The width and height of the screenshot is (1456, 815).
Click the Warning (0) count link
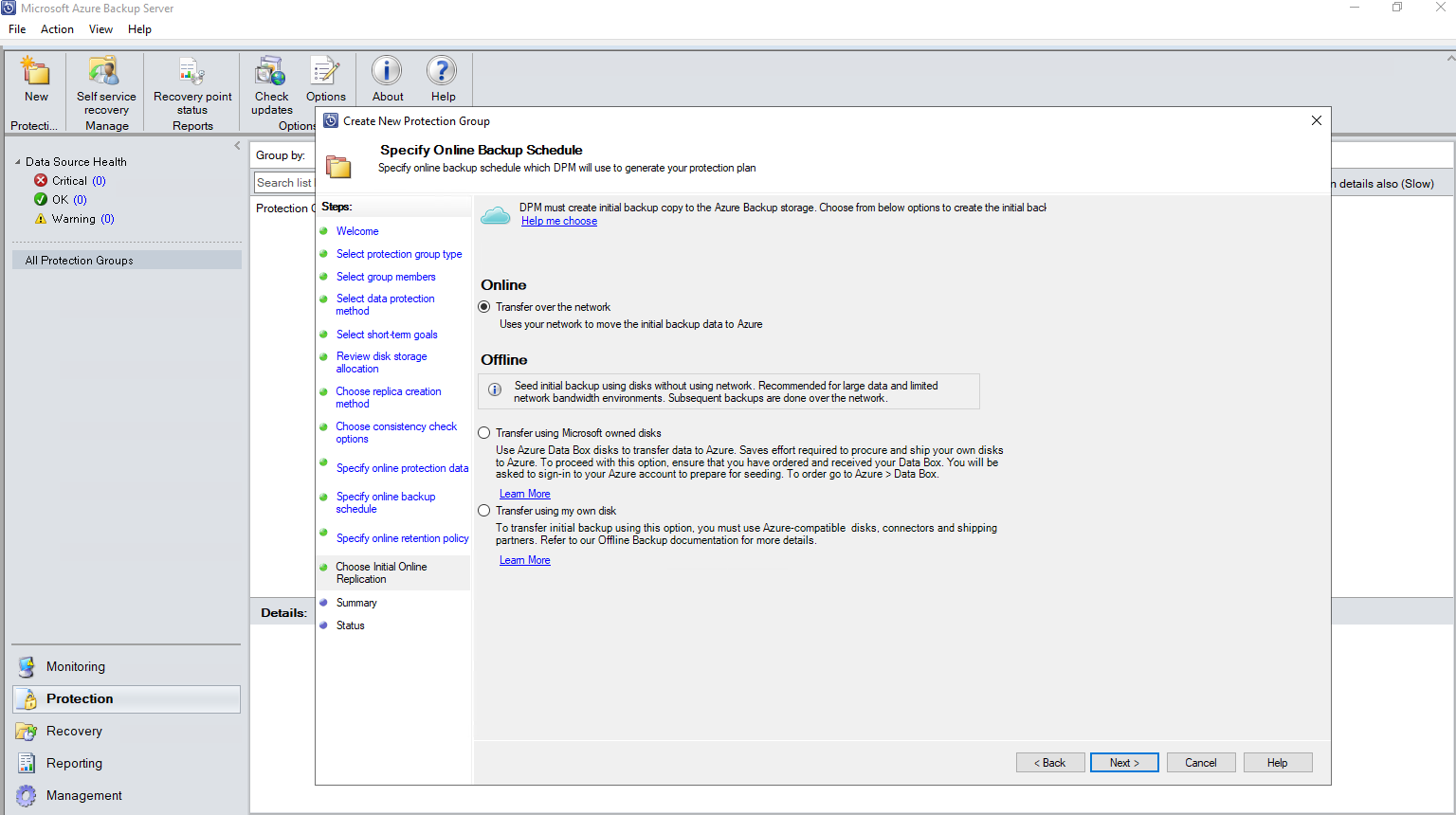107,218
